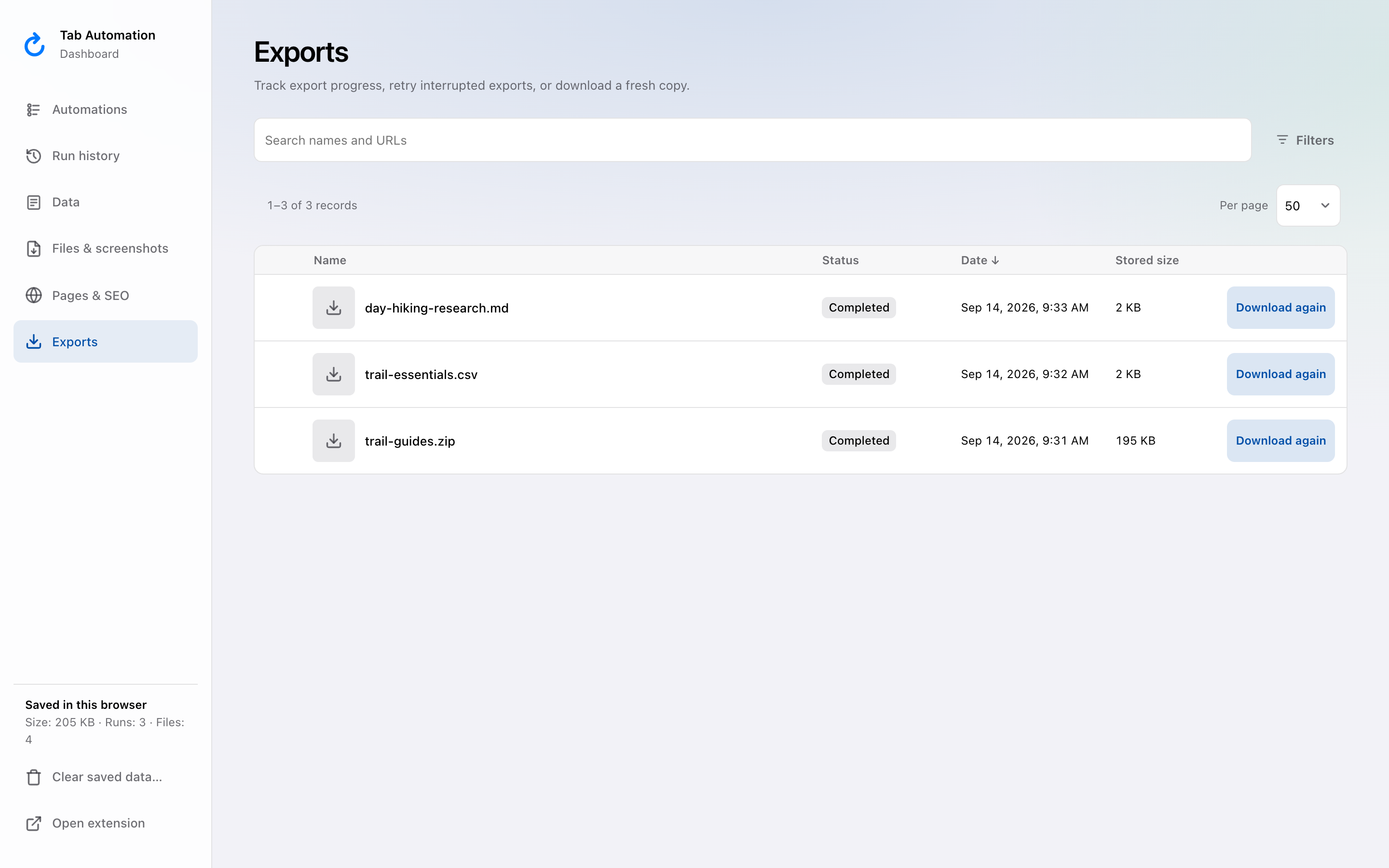Click the trash icon beside Clear saved data

pos(33,777)
